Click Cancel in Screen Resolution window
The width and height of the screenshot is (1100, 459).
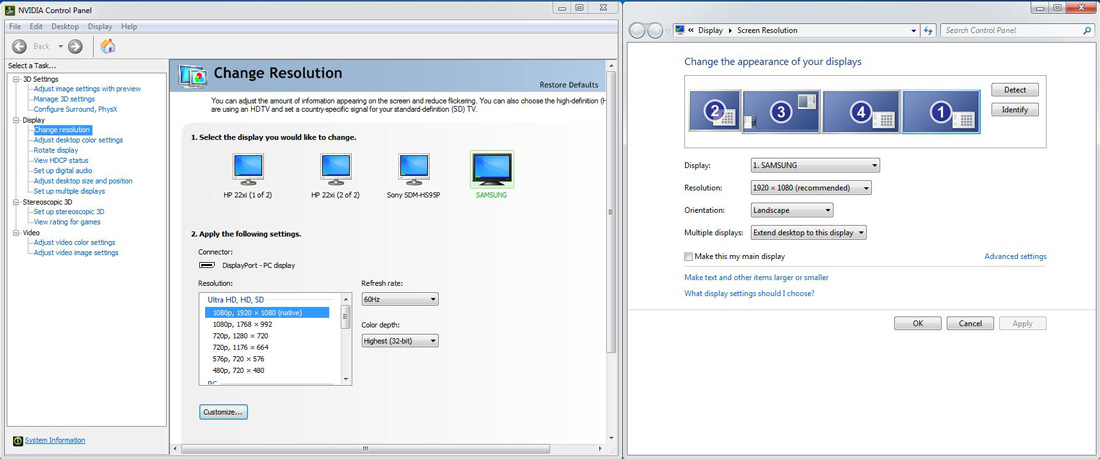[x=970, y=324]
